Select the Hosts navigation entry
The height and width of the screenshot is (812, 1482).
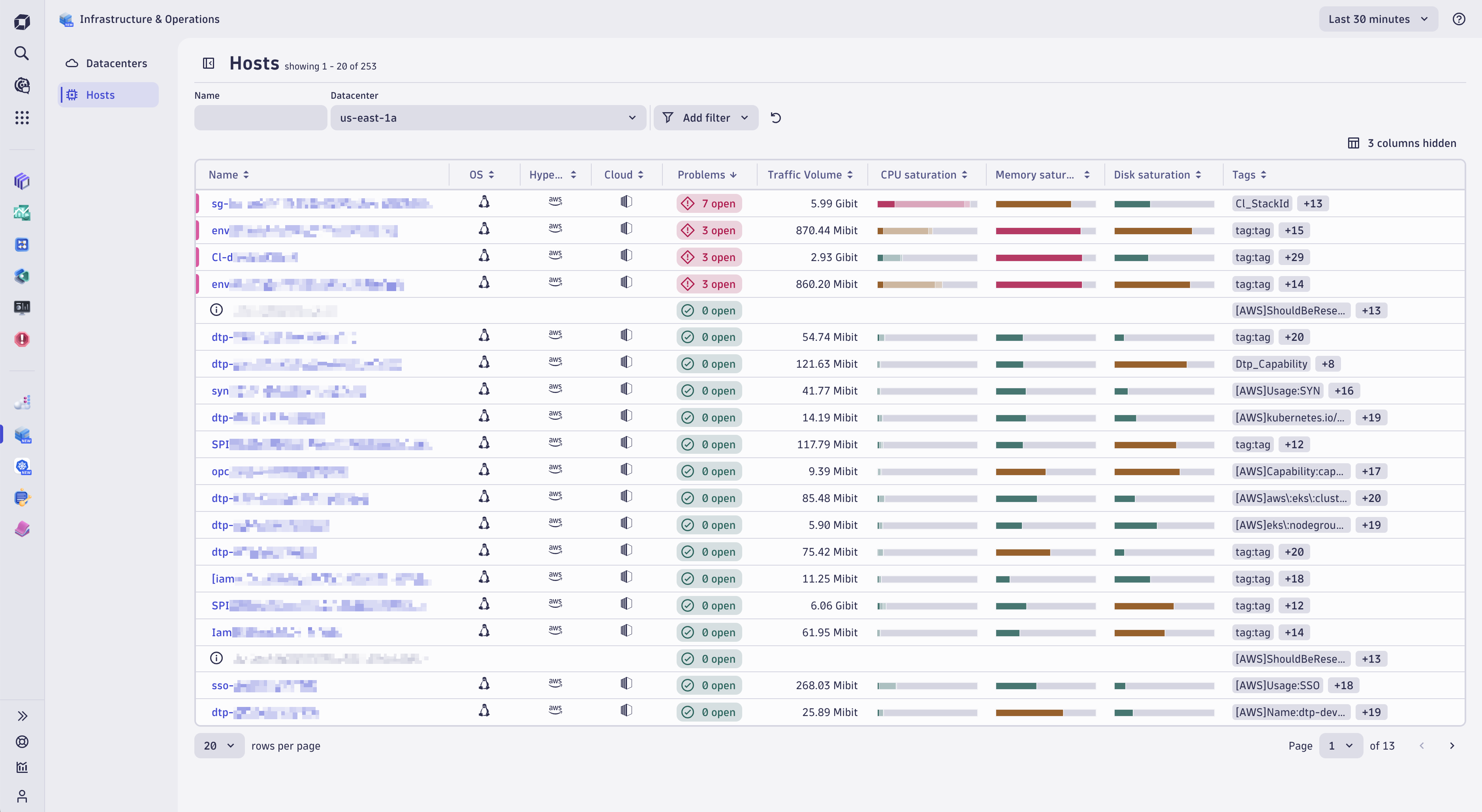click(x=100, y=95)
